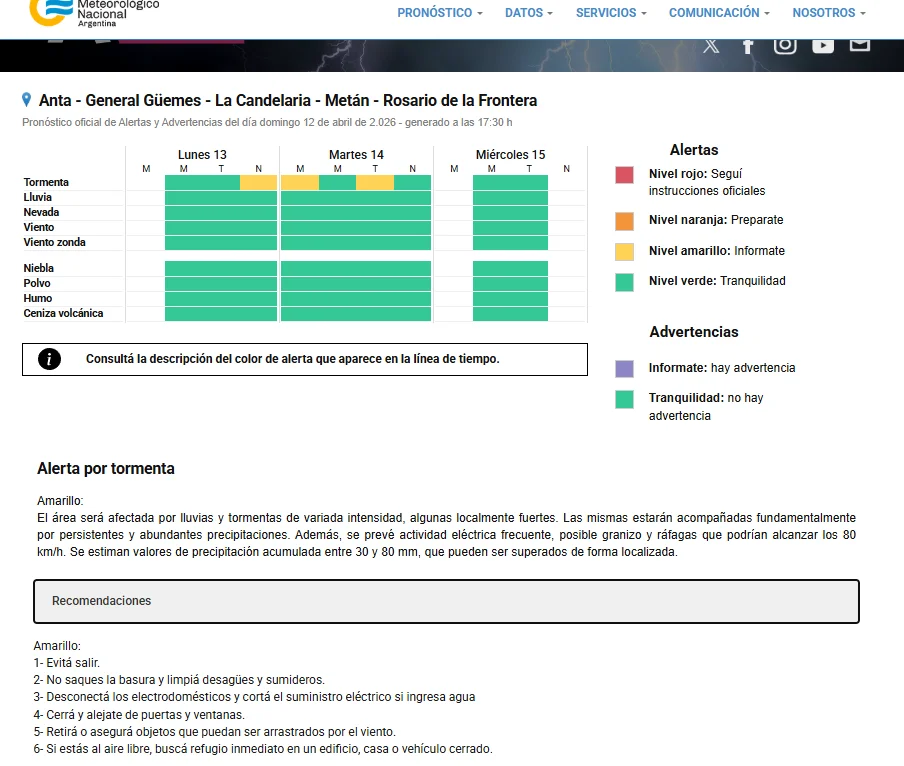Click the email envelope icon
The height and width of the screenshot is (766, 904).
[860, 45]
